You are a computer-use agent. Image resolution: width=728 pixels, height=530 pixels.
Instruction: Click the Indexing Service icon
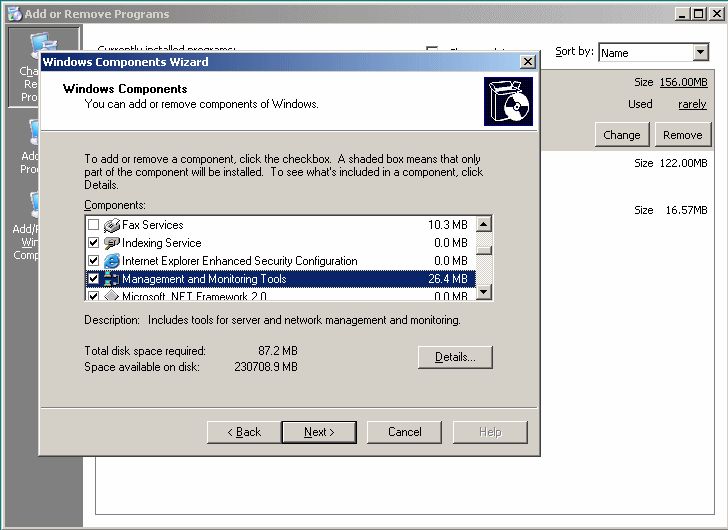[x=111, y=243]
